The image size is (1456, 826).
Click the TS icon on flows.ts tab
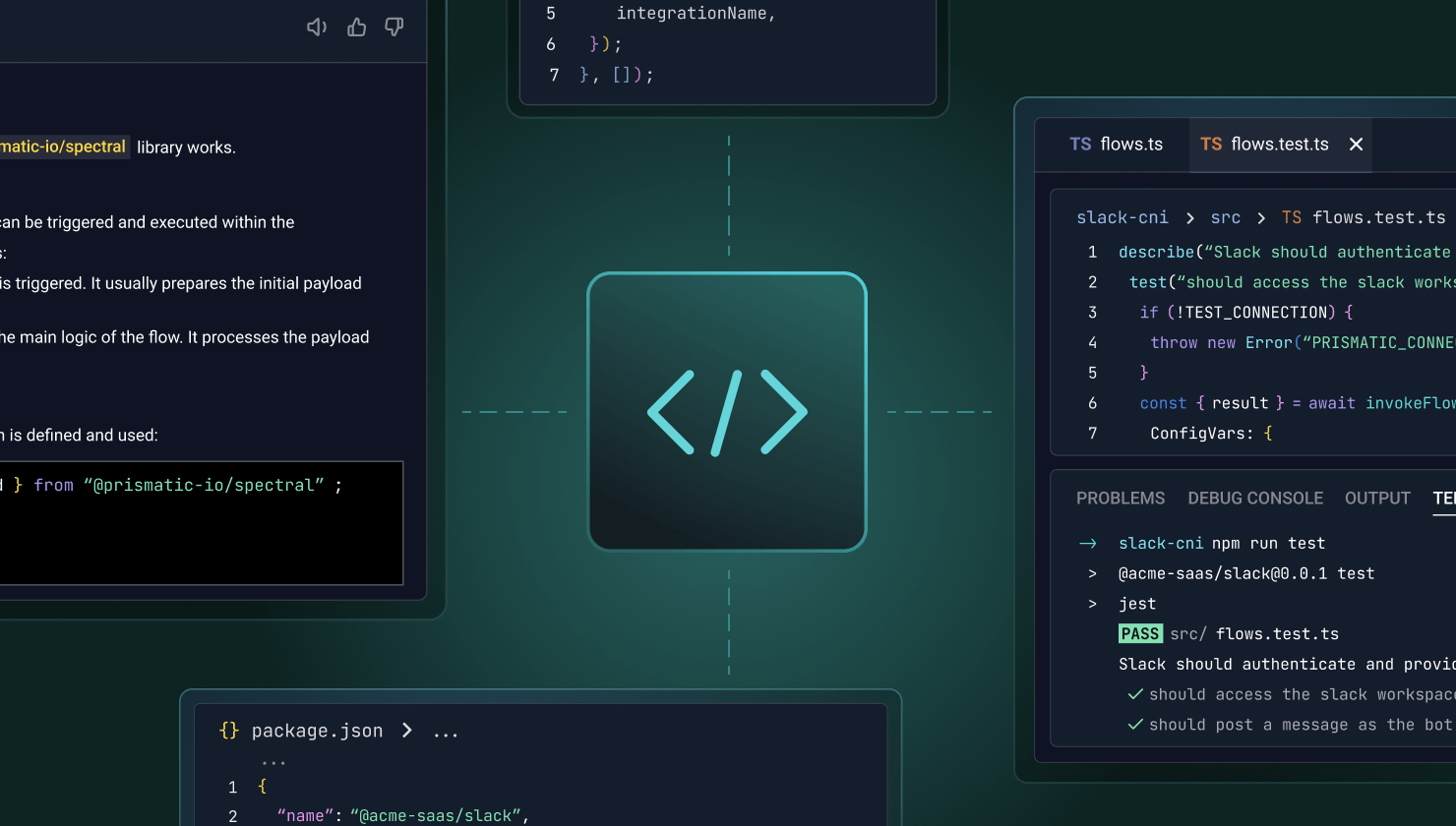1080,145
